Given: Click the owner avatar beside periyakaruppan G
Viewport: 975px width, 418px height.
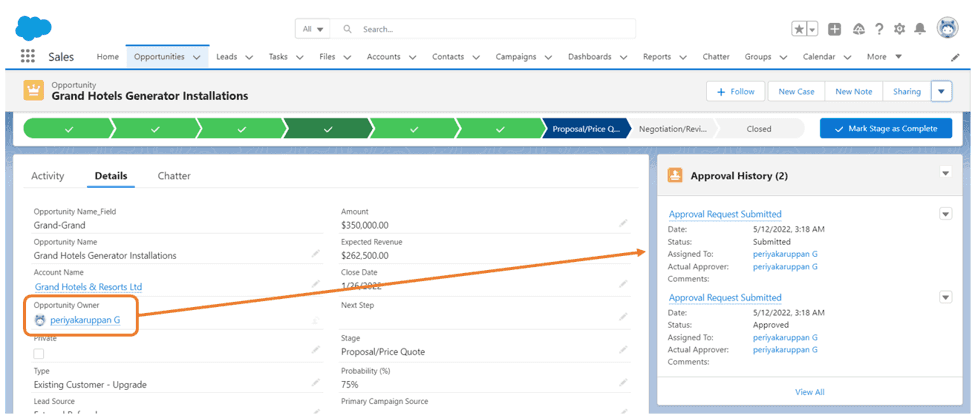Looking at the screenshot, I should coord(40,320).
